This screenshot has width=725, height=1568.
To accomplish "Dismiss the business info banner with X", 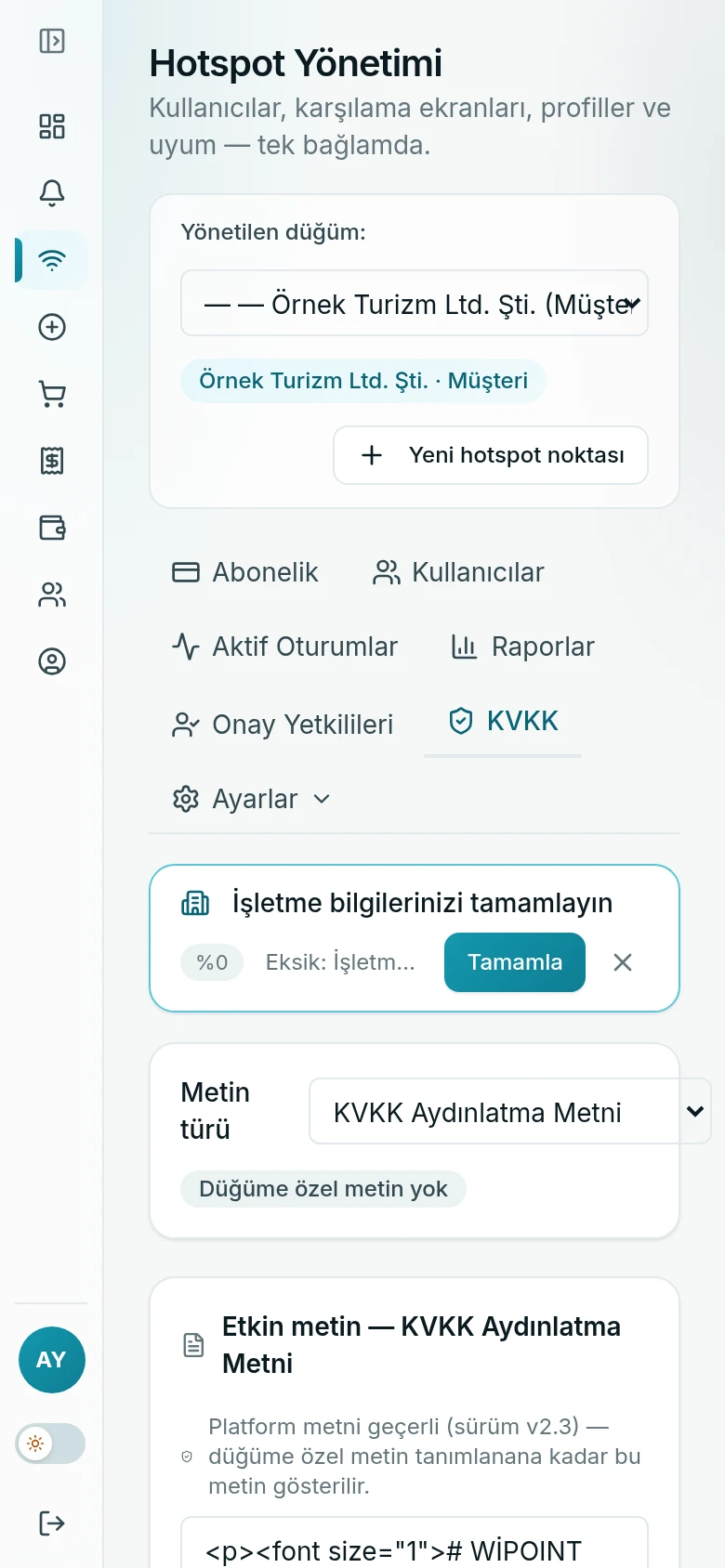I will tap(623, 962).
